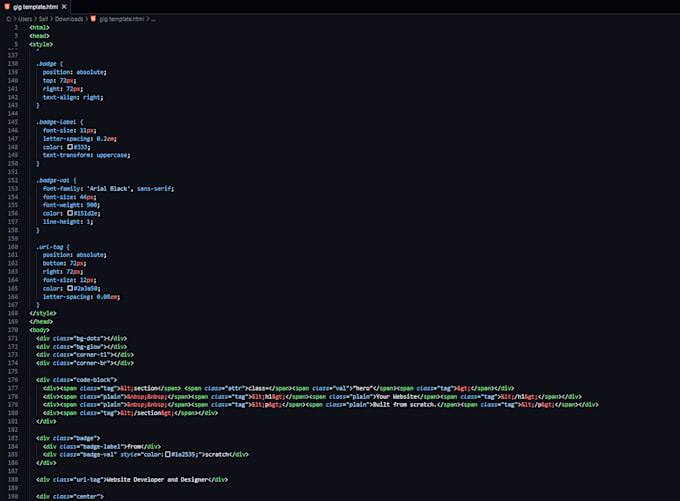Place cursor on 'text-align: right;'
The image size is (680, 501).
[73, 98]
